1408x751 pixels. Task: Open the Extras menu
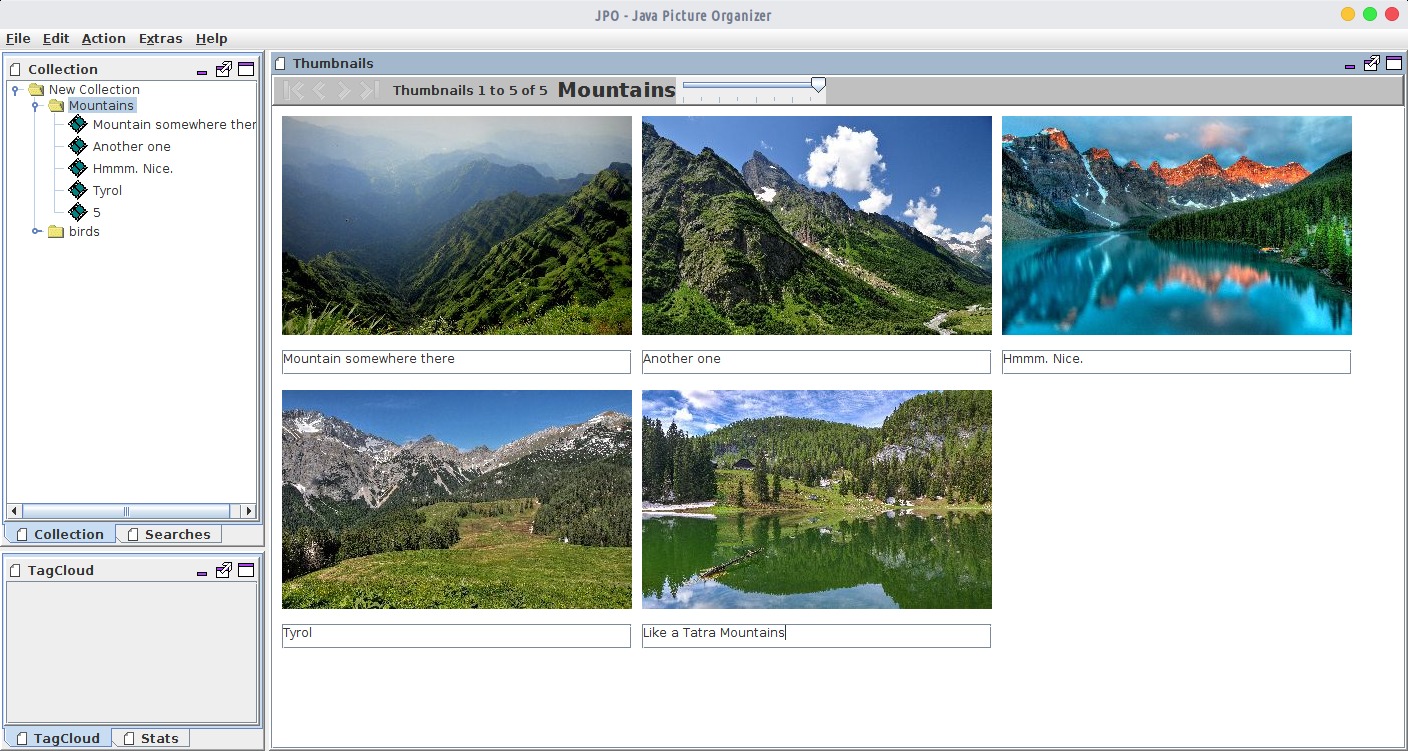(x=161, y=38)
